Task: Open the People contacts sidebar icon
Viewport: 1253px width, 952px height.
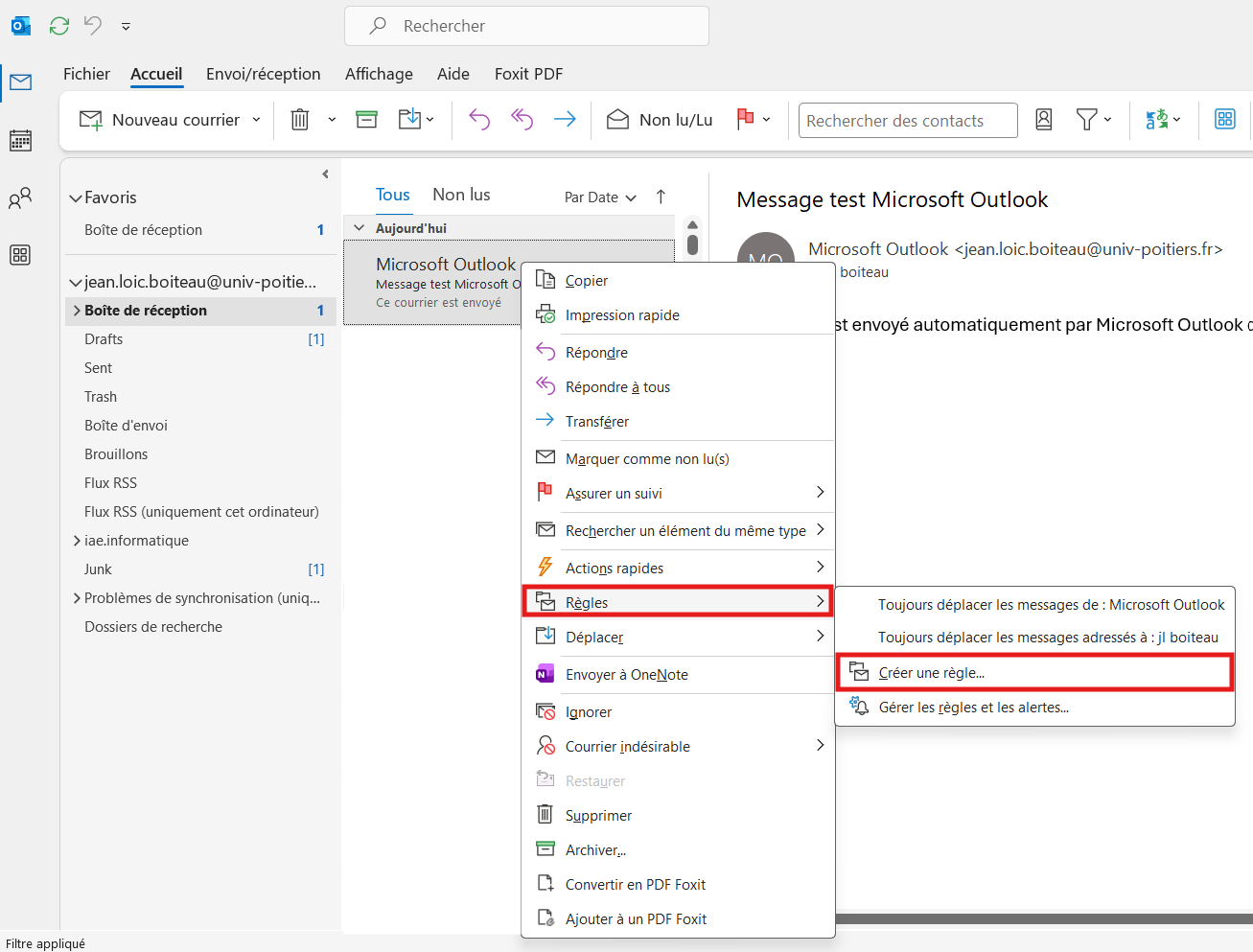Action: (20, 198)
